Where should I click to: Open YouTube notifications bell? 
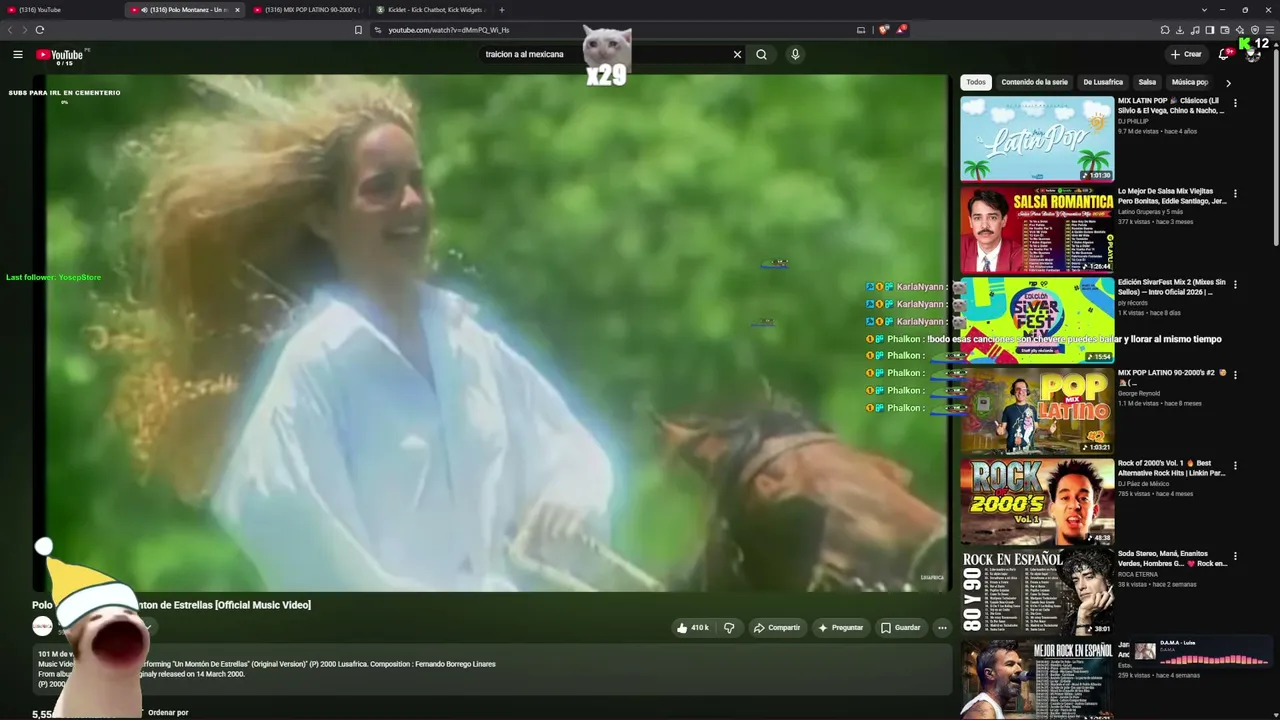coord(1224,55)
